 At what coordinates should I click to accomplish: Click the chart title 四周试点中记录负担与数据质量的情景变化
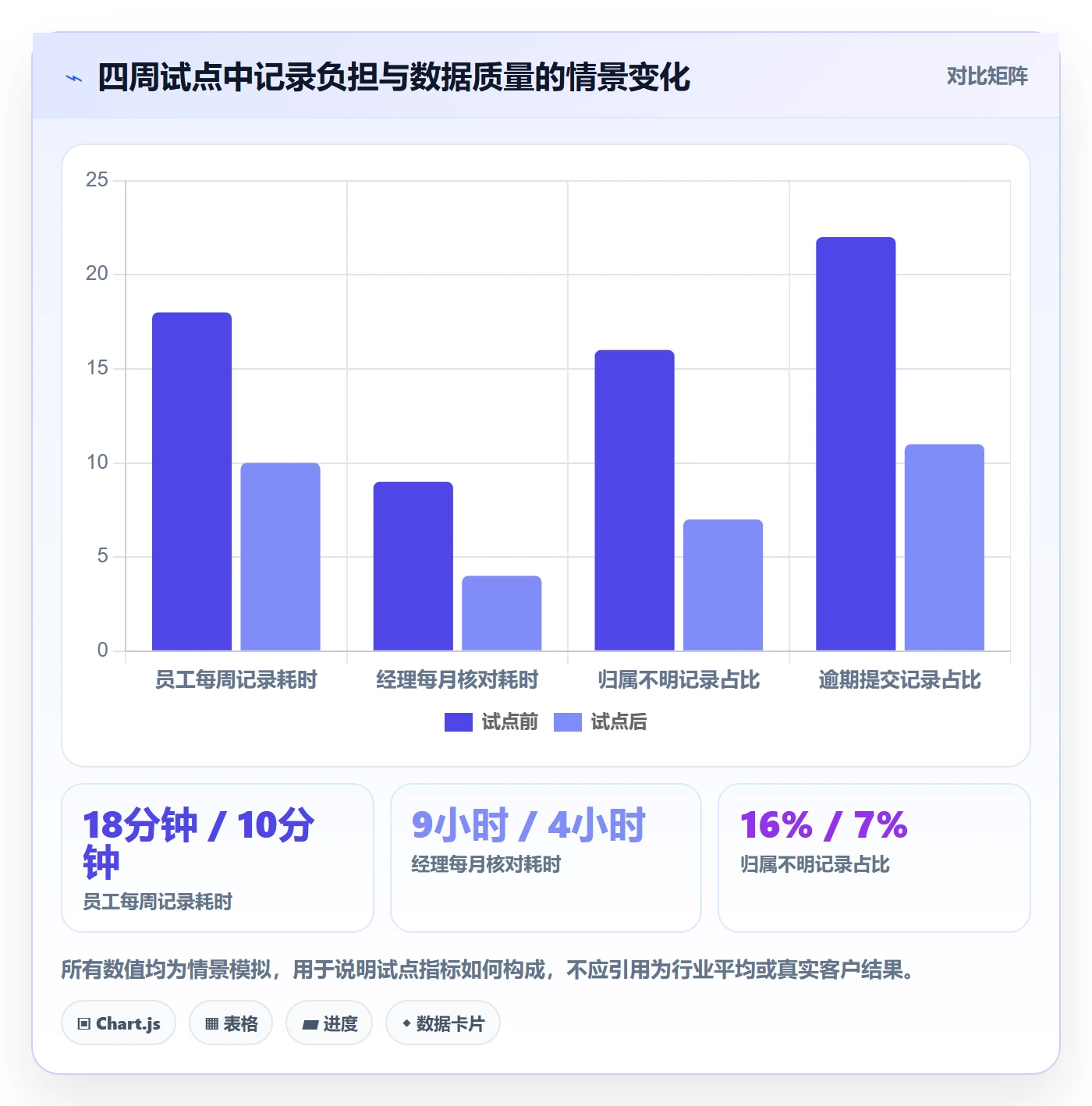pyautogui.click(x=394, y=78)
